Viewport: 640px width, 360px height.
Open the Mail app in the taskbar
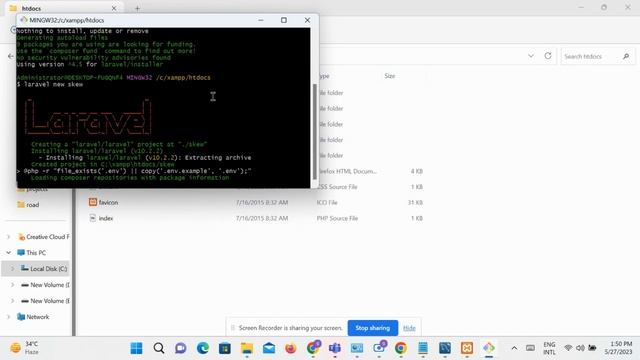[x=269, y=348]
